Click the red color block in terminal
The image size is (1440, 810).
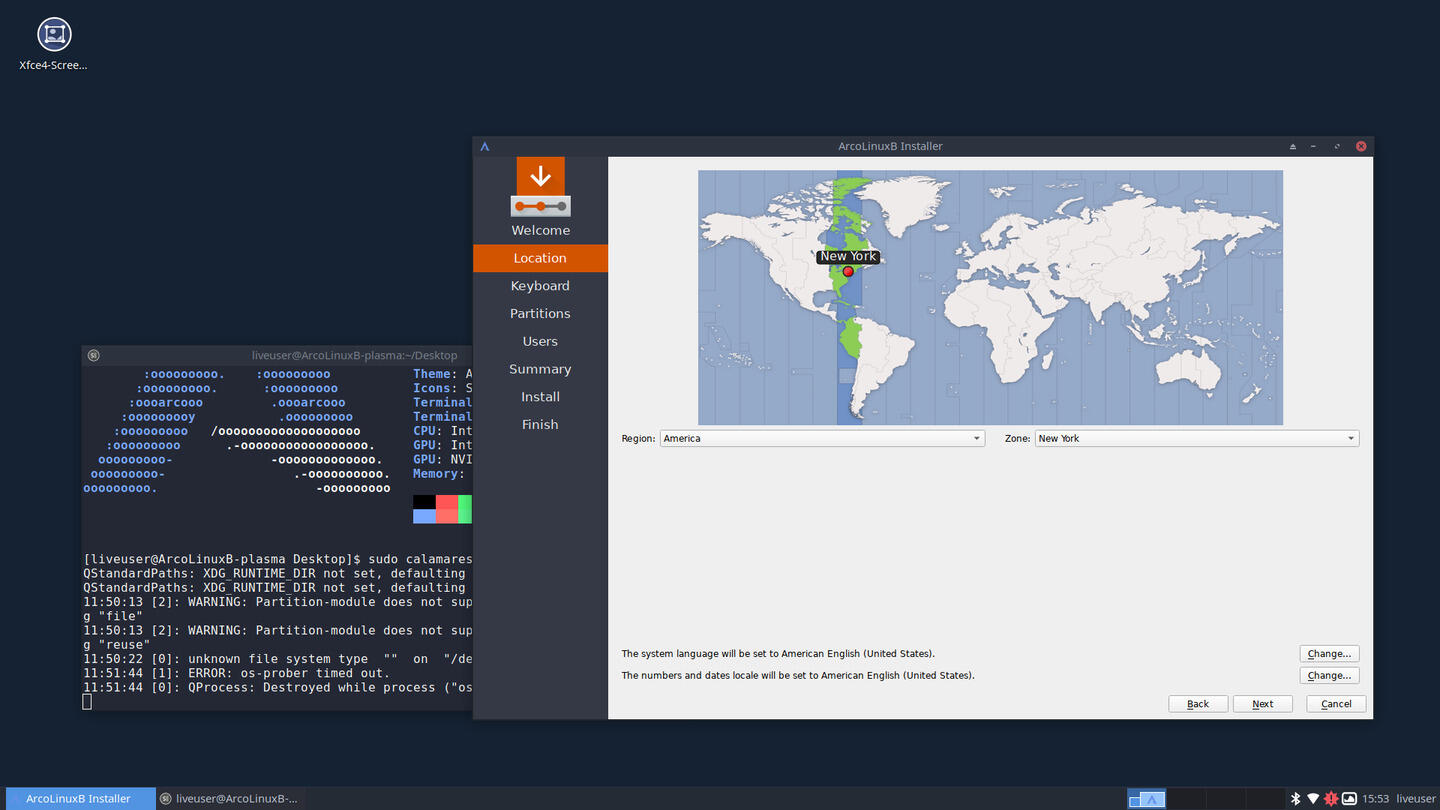coord(447,509)
